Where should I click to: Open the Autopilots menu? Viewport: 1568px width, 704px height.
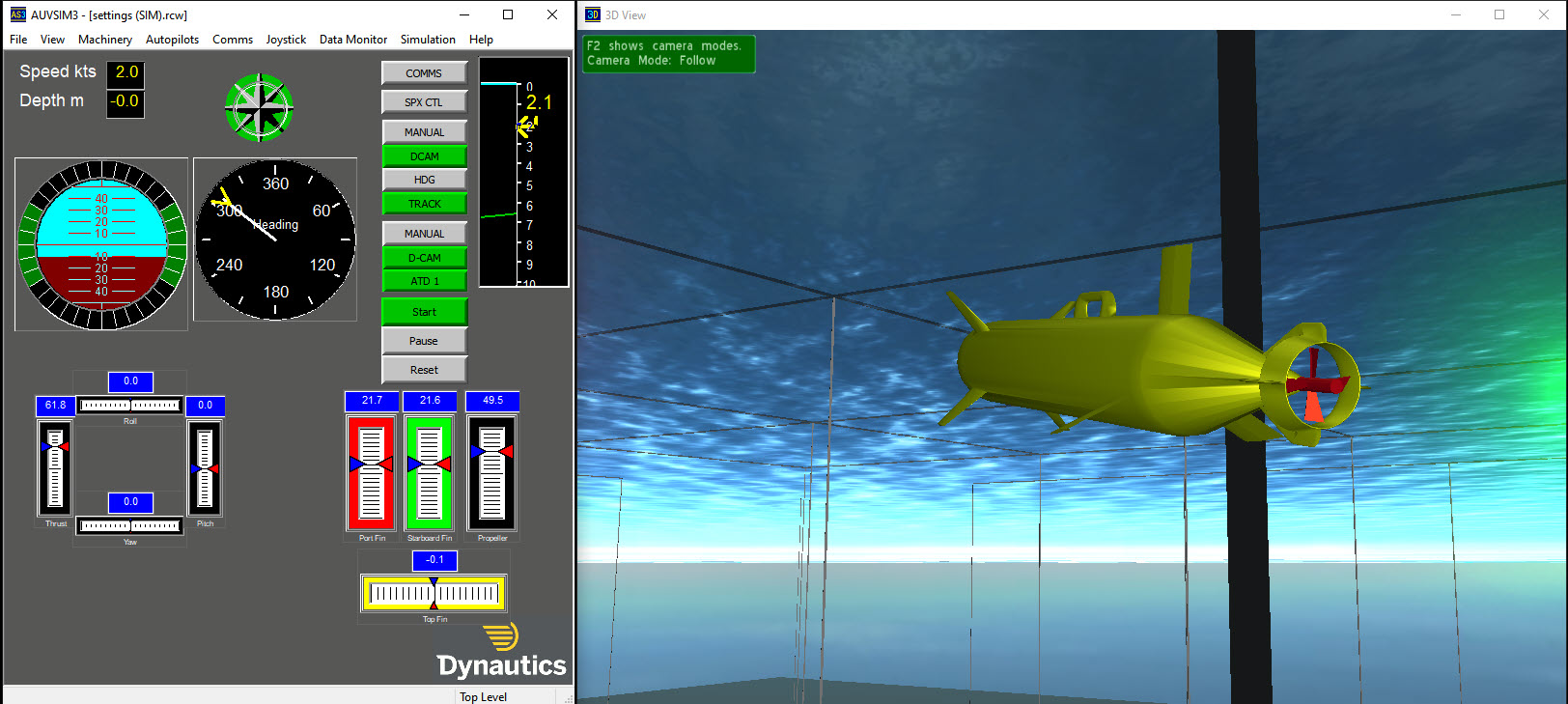coord(172,40)
